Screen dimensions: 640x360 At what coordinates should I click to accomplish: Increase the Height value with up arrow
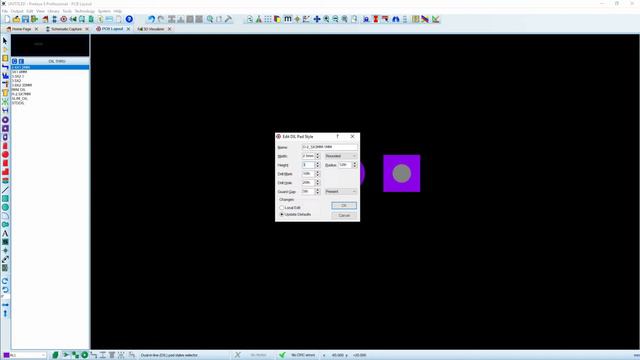tap(318, 163)
